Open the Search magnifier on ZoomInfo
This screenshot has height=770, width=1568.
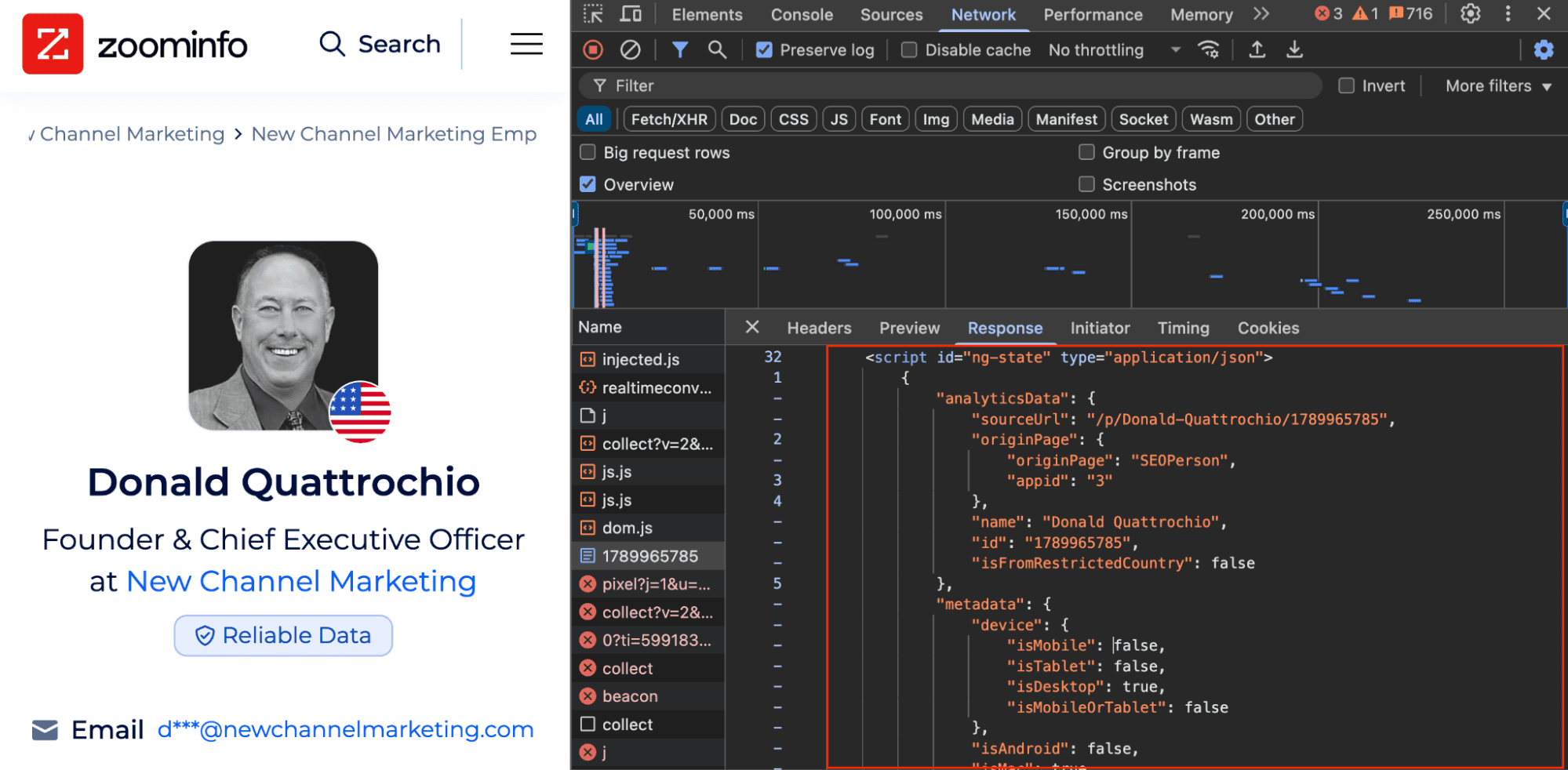coord(333,44)
